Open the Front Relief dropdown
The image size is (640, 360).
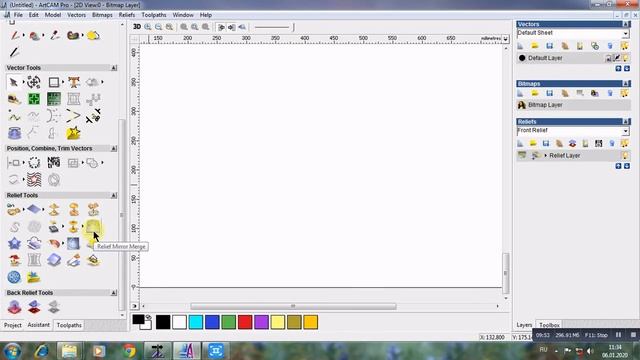tap(625, 131)
